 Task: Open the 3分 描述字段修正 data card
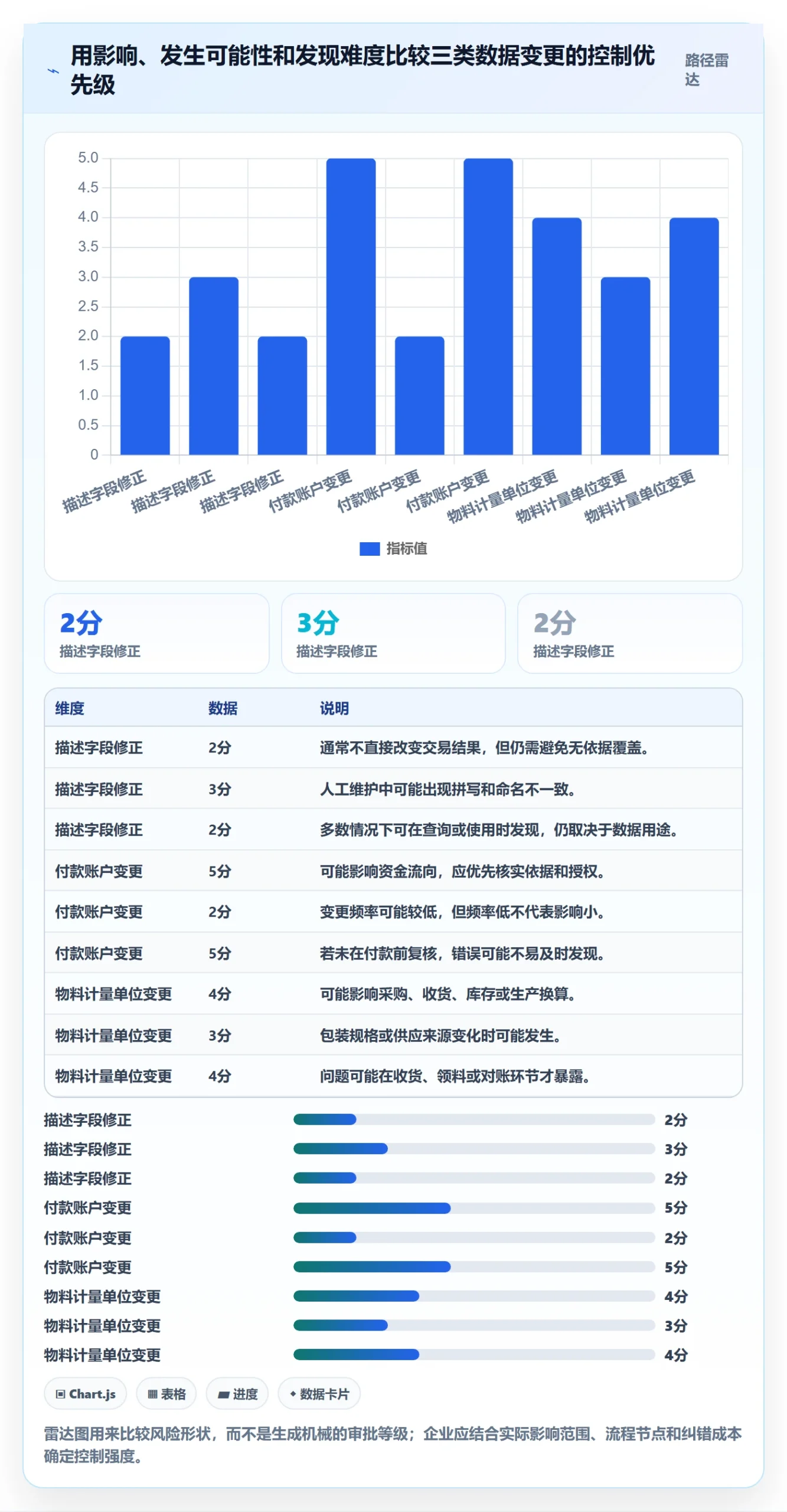click(x=393, y=633)
